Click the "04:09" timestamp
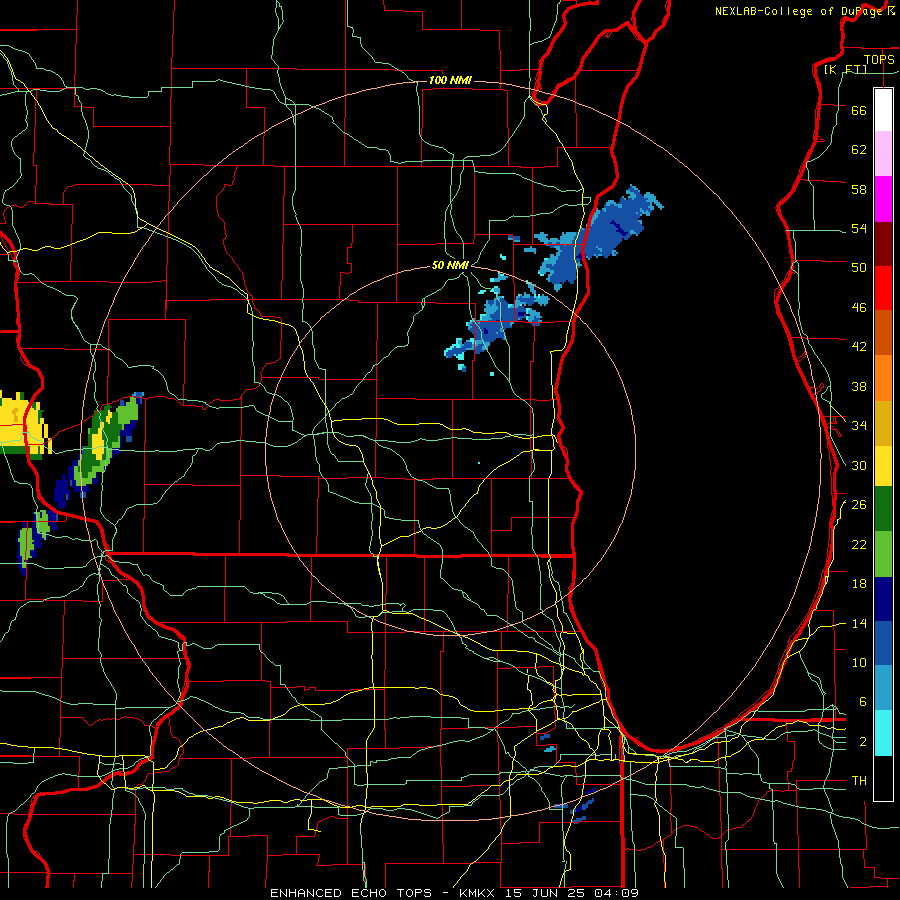900x900 pixels. [x=618, y=893]
